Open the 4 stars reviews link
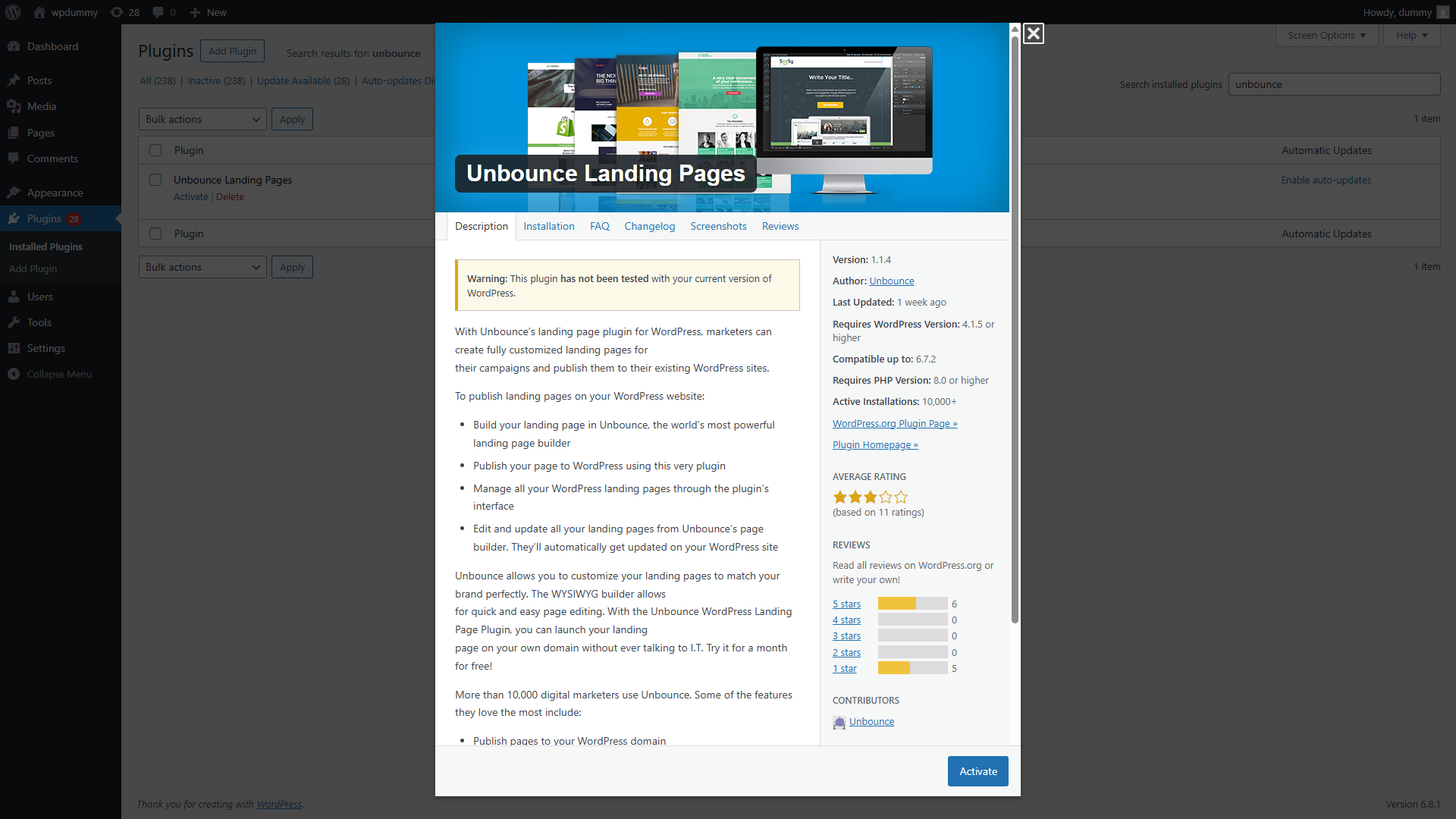 point(846,620)
